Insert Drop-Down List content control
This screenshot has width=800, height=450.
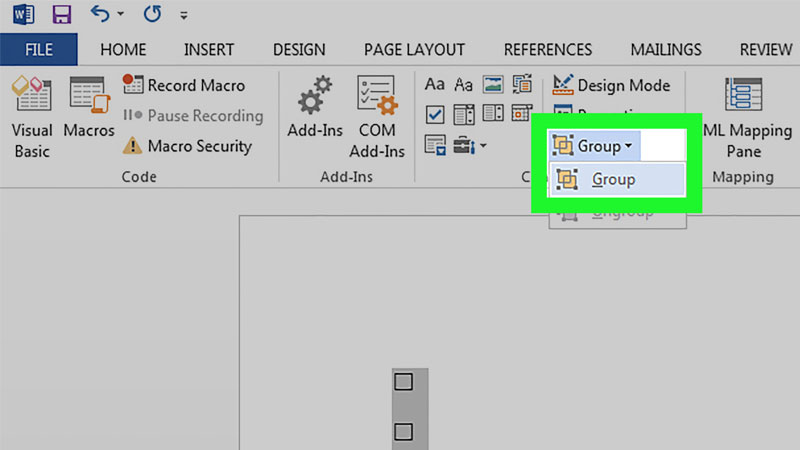(x=493, y=113)
